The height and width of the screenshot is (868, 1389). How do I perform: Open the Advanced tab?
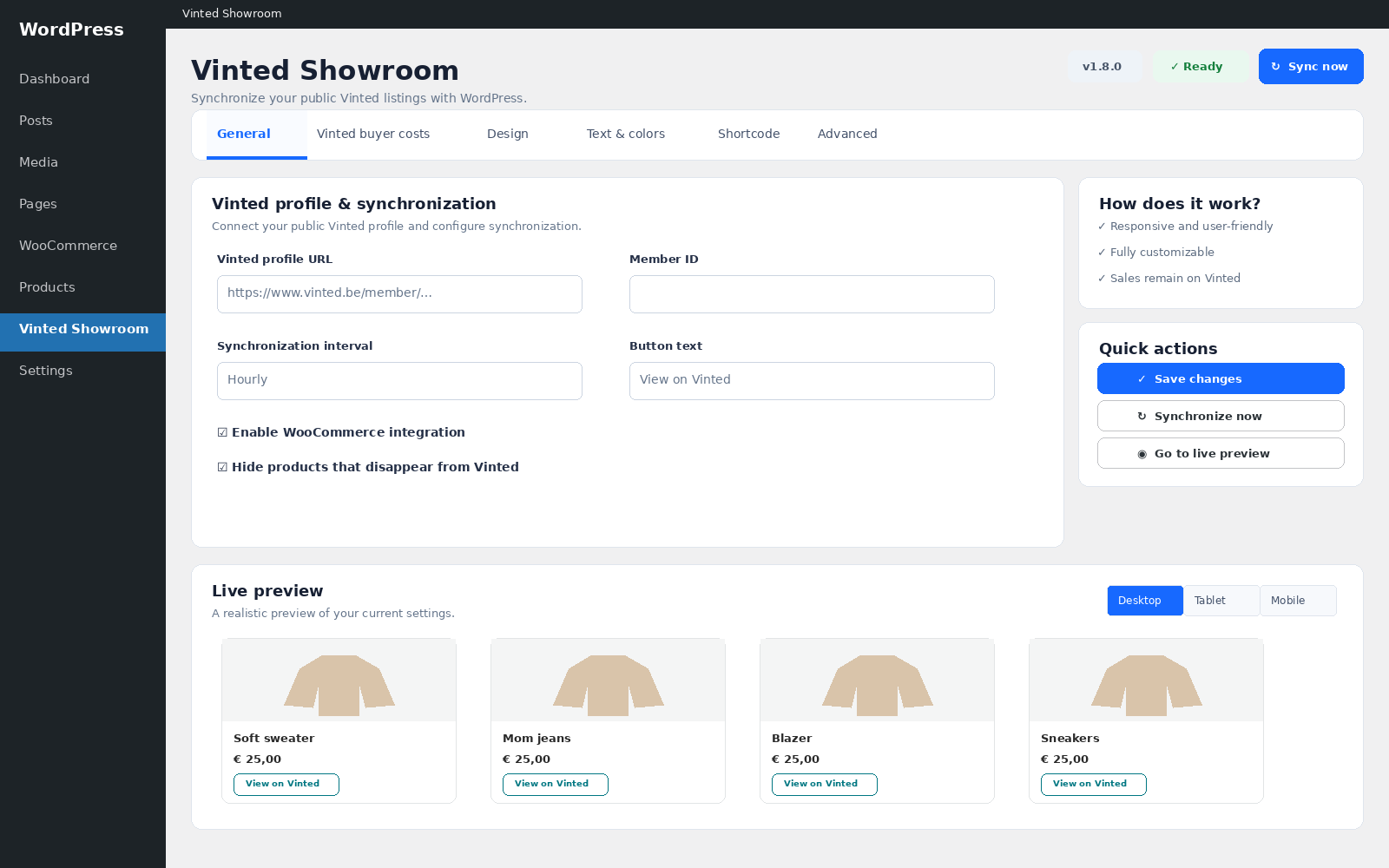[x=847, y=135]
